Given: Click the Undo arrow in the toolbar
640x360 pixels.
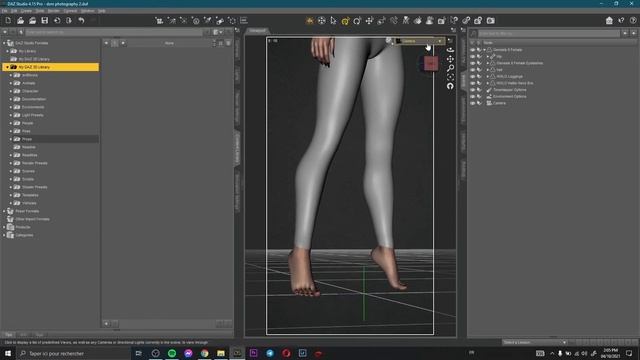Looking at the screenshot, I should (x=81, y=20).
